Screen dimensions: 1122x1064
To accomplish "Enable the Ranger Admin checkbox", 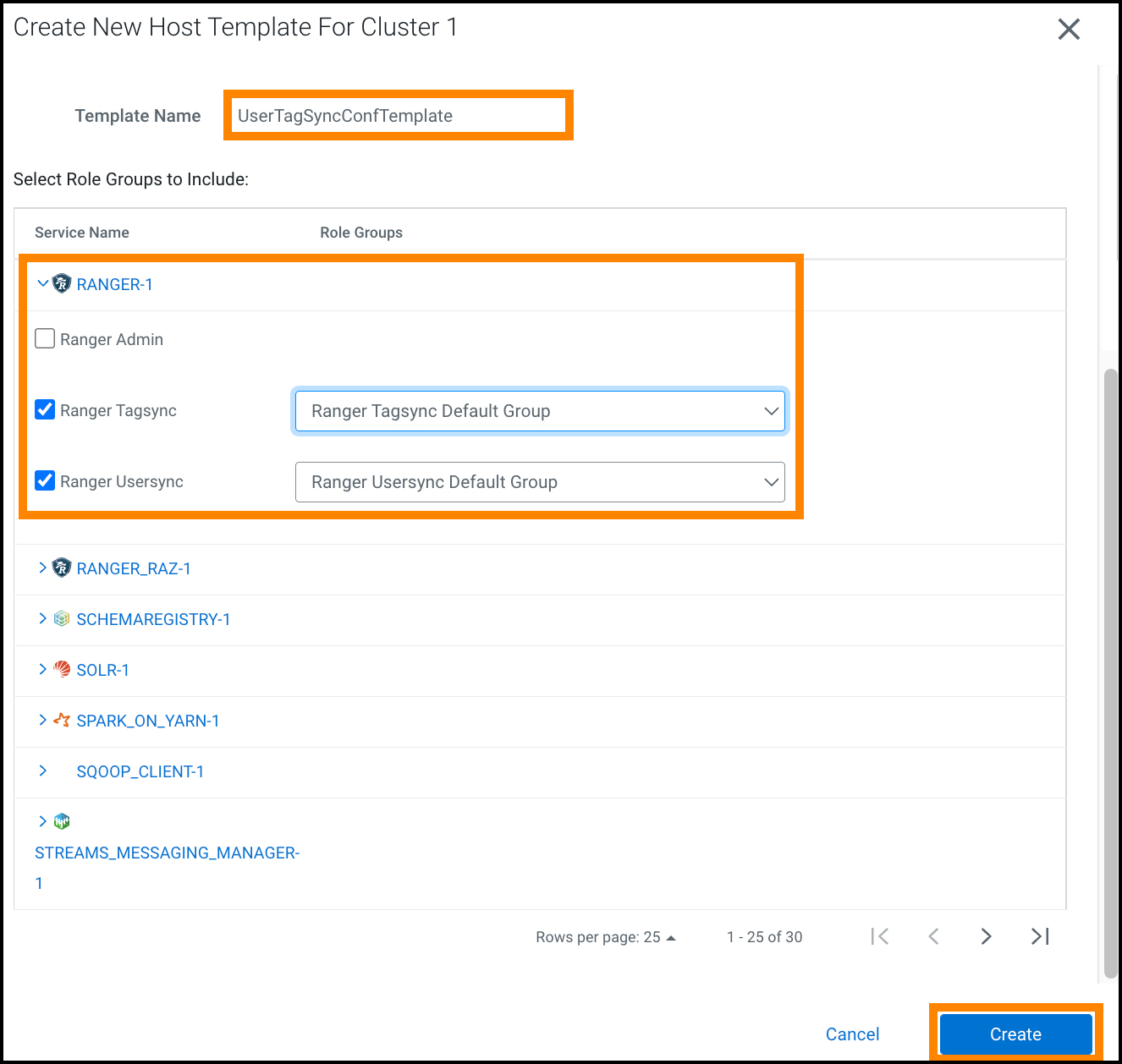I will [45, 339].
